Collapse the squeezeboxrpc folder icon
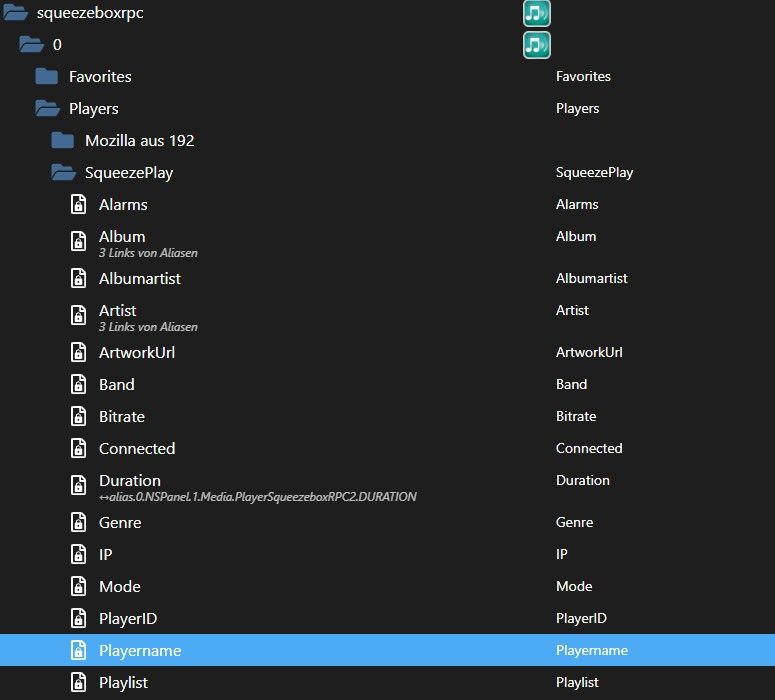The height and width of the screenshot is (700, 775). [15, 12]
